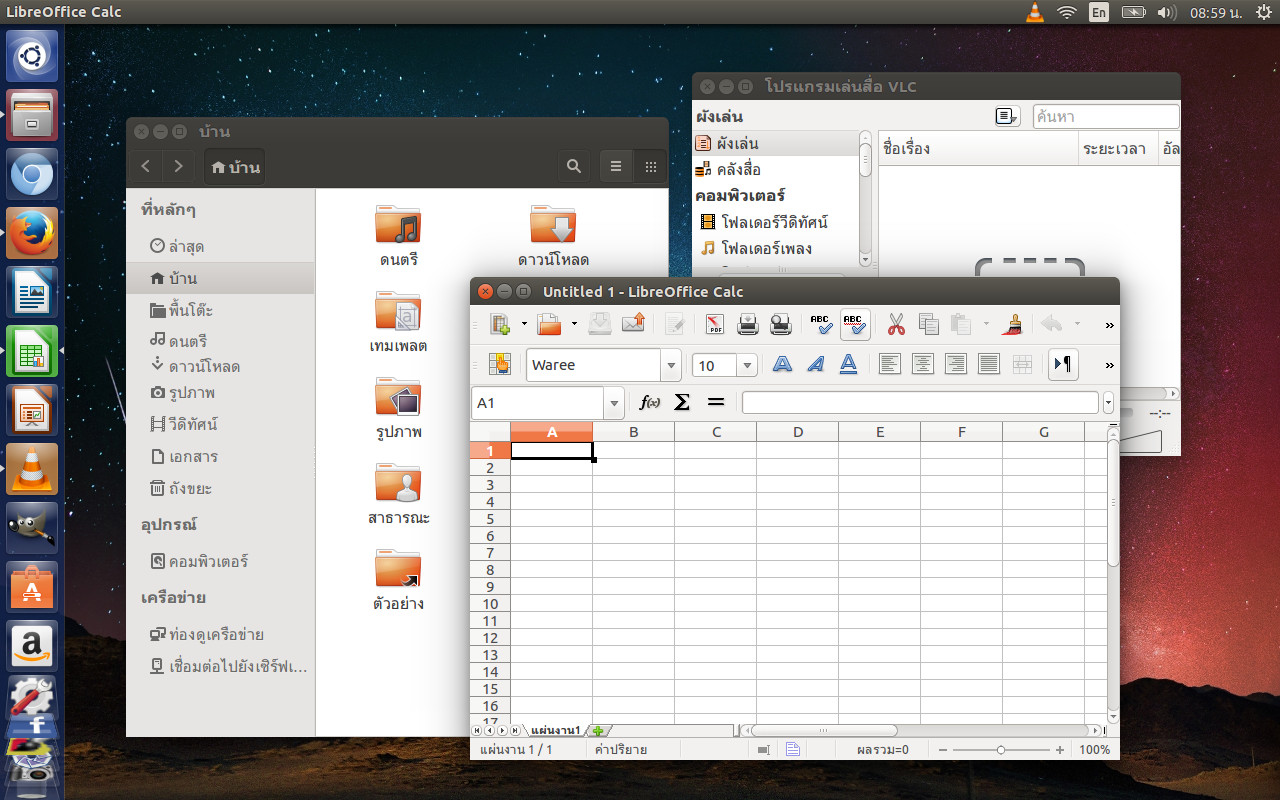Open the ดาวน์โหลด folder icon in Files grid
This screenshot has width=1280, height=800.
(x=553, y=225)
